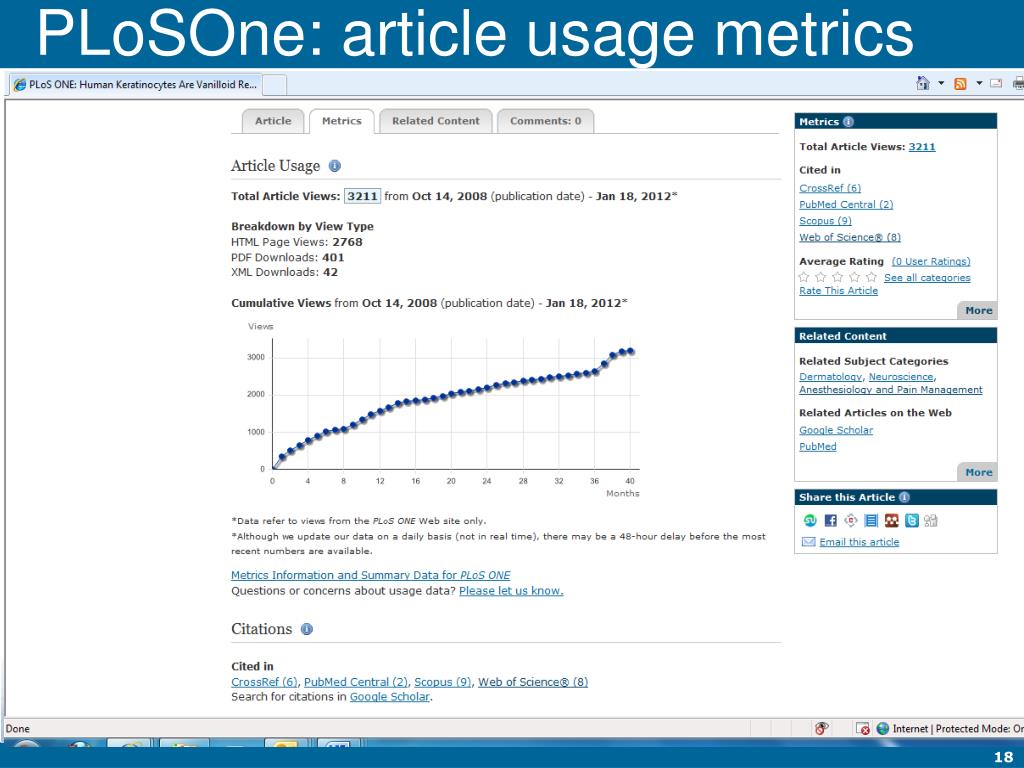The height and width of the screenshot is (768, 1024).
Task: Click the first rating star
Action: 804,278
